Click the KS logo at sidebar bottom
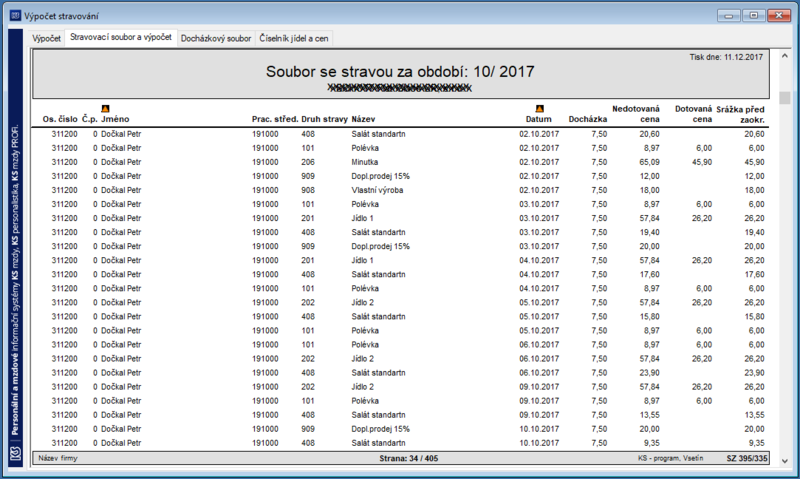800x479 pixels. point(15,453)
